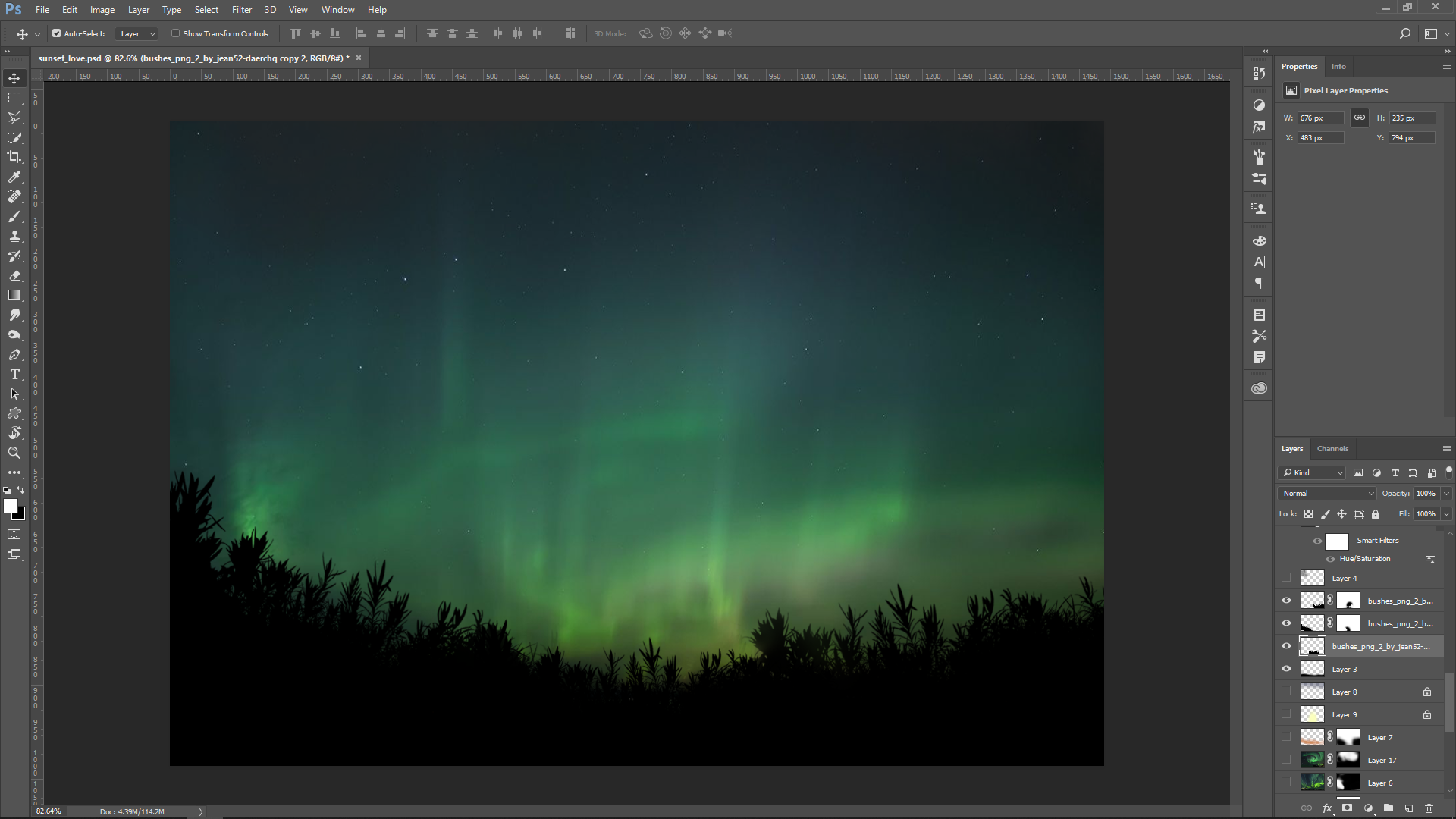This screenshot has width=1456, height=819.
Task: Open layer style fx menu
Action: coord(1327,808)
